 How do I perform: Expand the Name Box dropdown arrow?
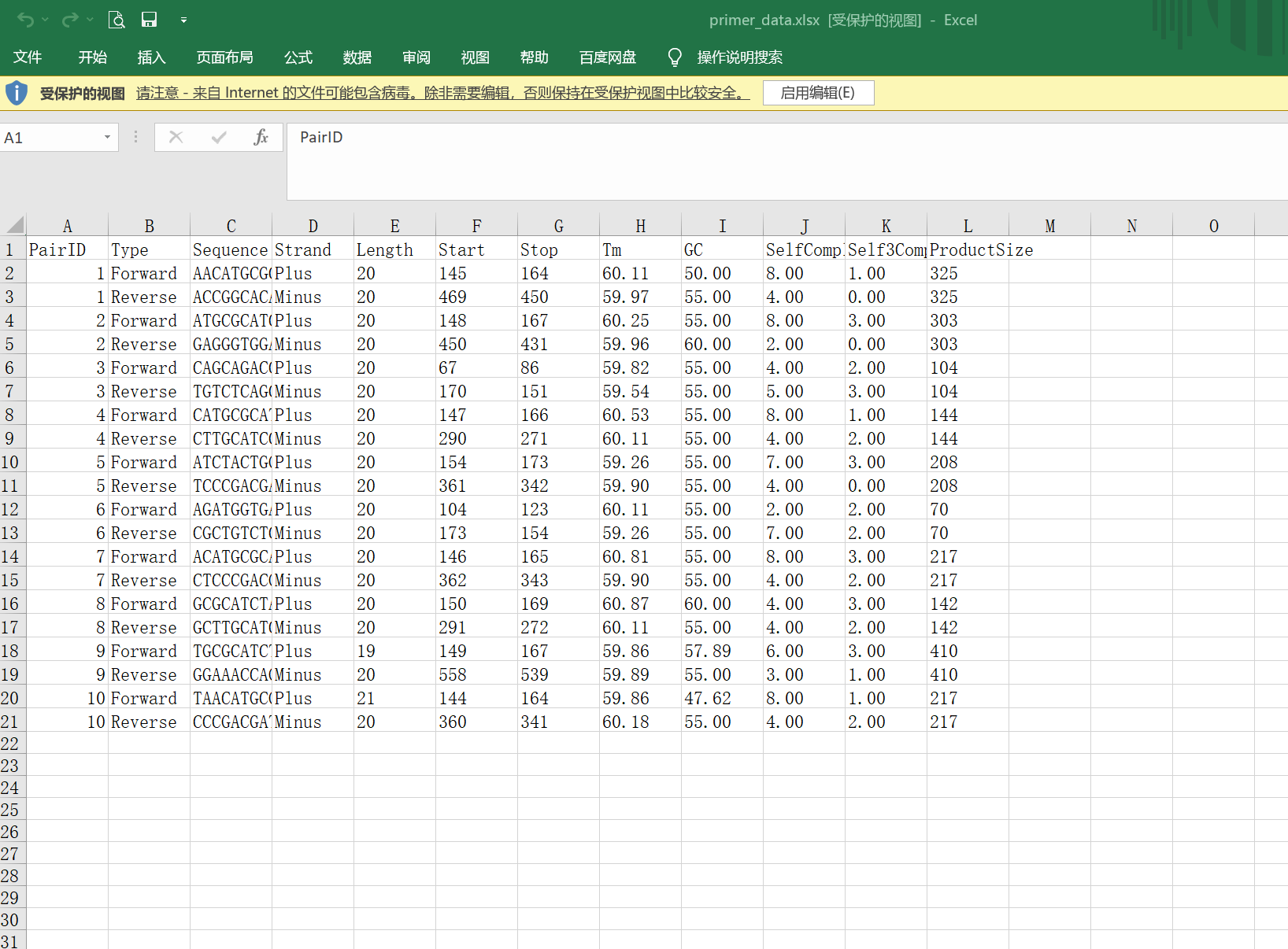click(x=107, y=138)
